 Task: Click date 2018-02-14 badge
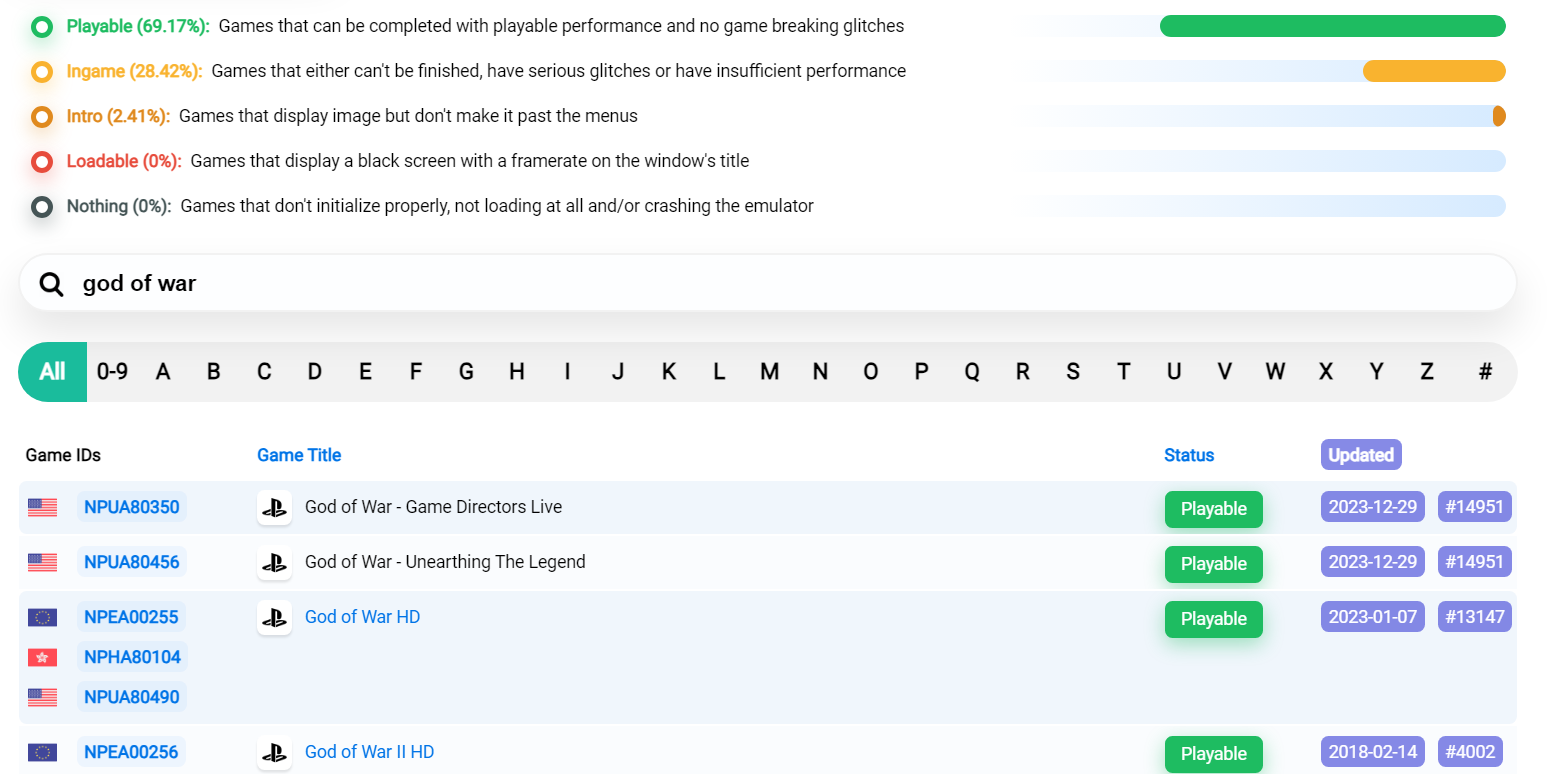point(1373,752)
